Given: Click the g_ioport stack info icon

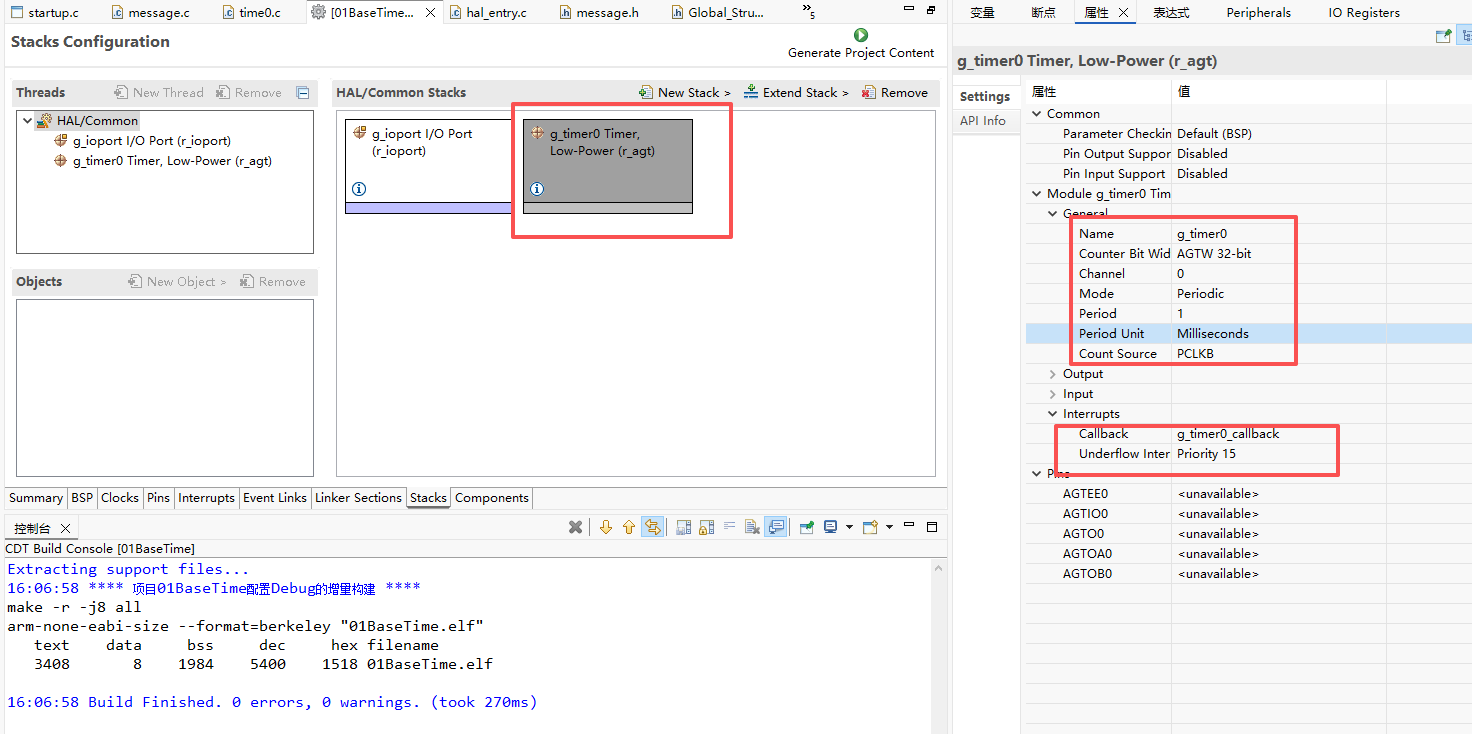Looking at the screenshot, I should coord(359,189).
